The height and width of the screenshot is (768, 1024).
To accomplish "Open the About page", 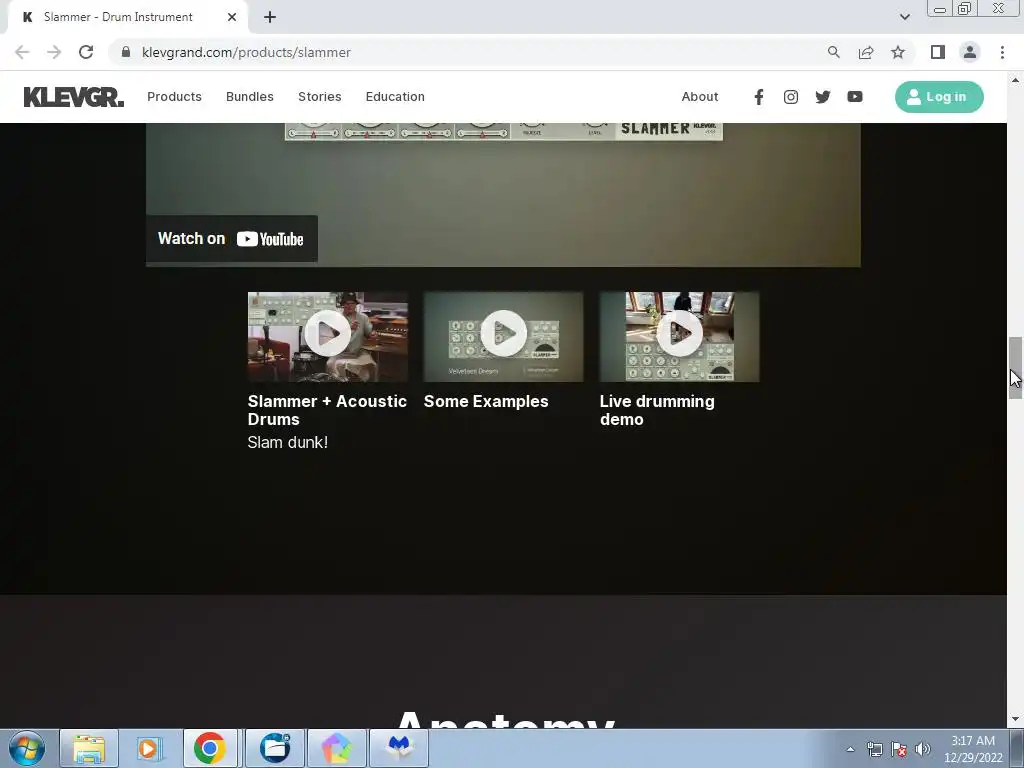I will pos(699,97).
